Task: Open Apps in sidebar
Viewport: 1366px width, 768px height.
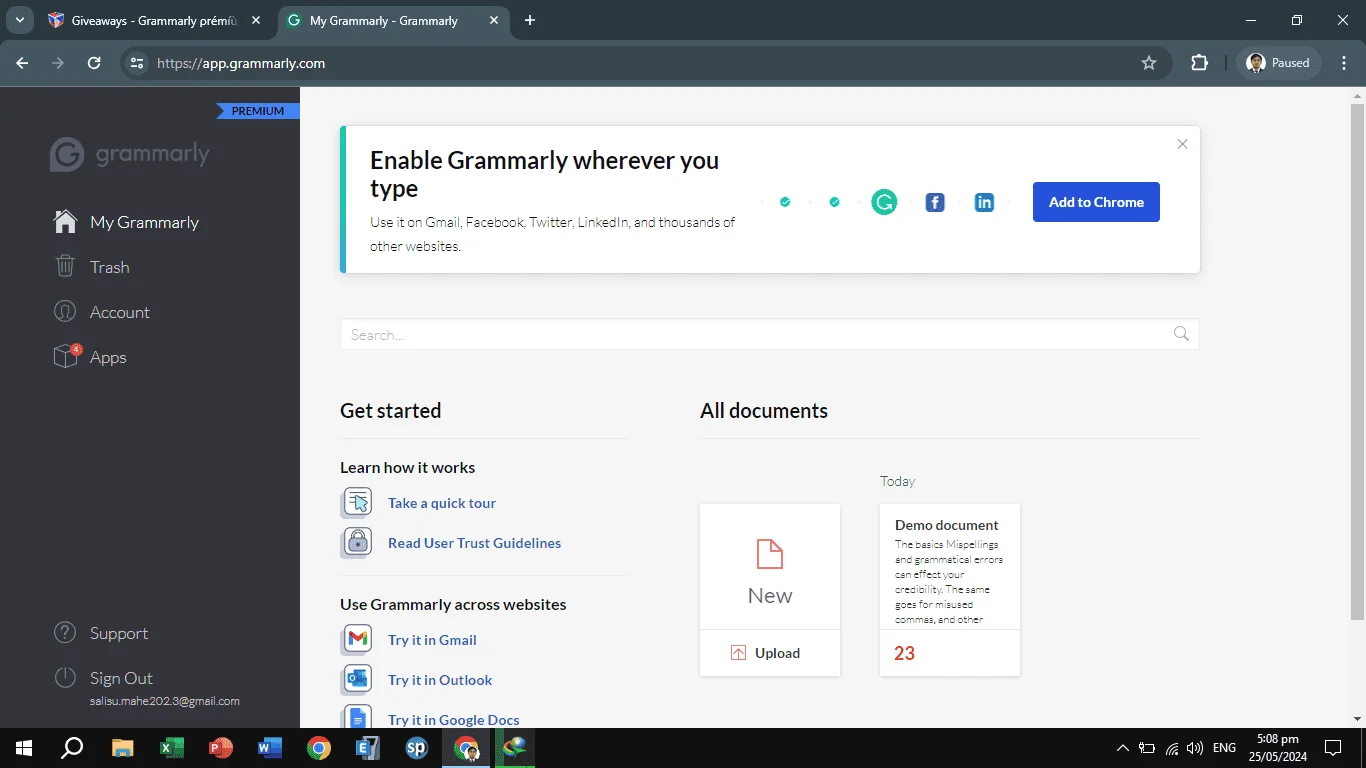Action: (x=108, y=357)
